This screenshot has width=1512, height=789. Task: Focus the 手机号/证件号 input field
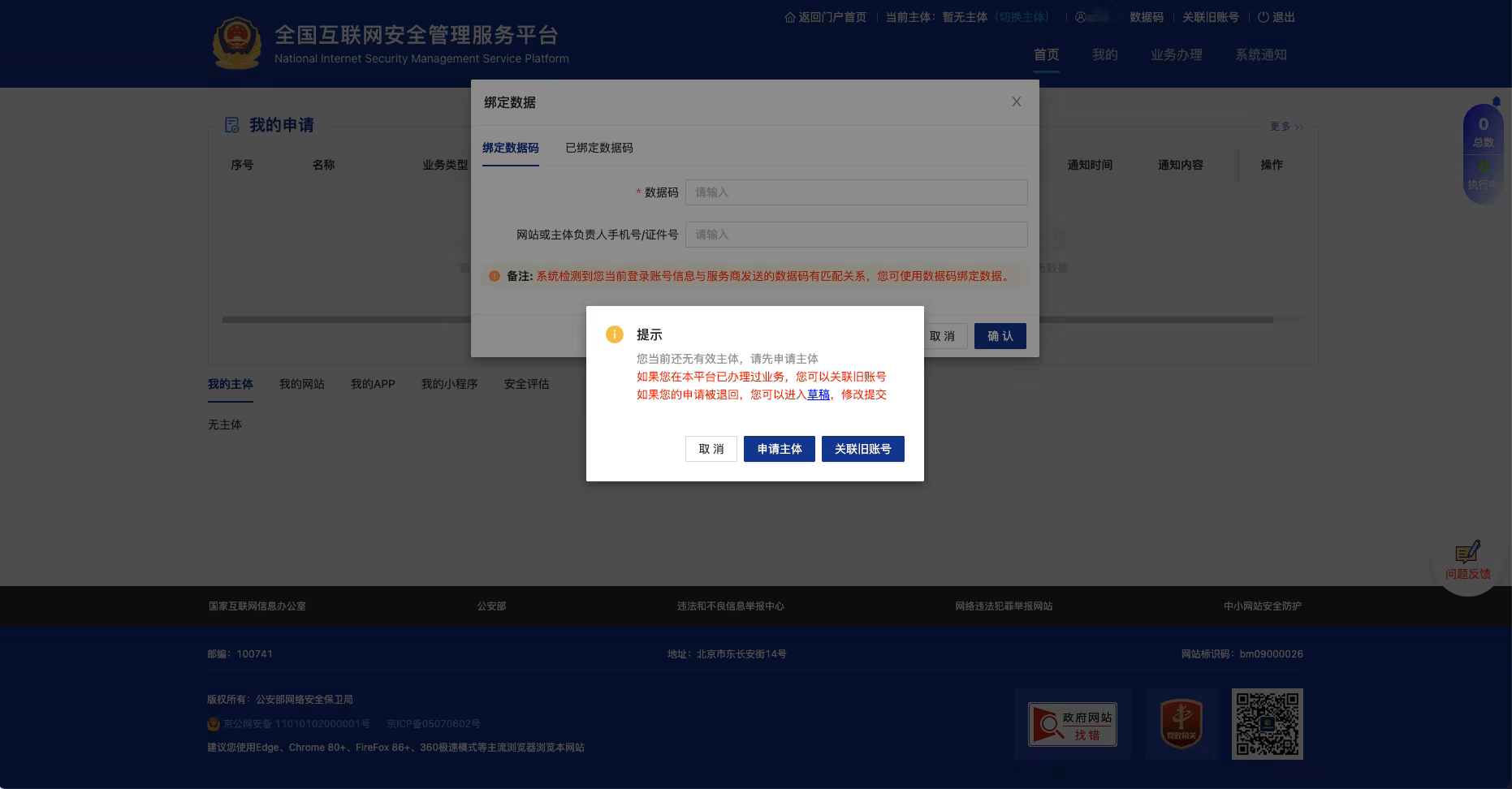(x=856, y=235)
